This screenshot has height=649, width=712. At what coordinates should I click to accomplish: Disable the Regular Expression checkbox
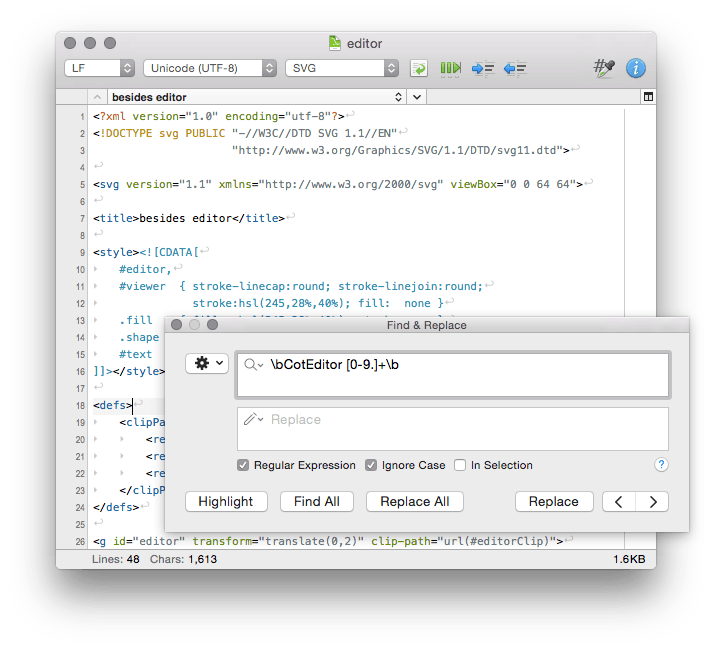pos(243,465)
